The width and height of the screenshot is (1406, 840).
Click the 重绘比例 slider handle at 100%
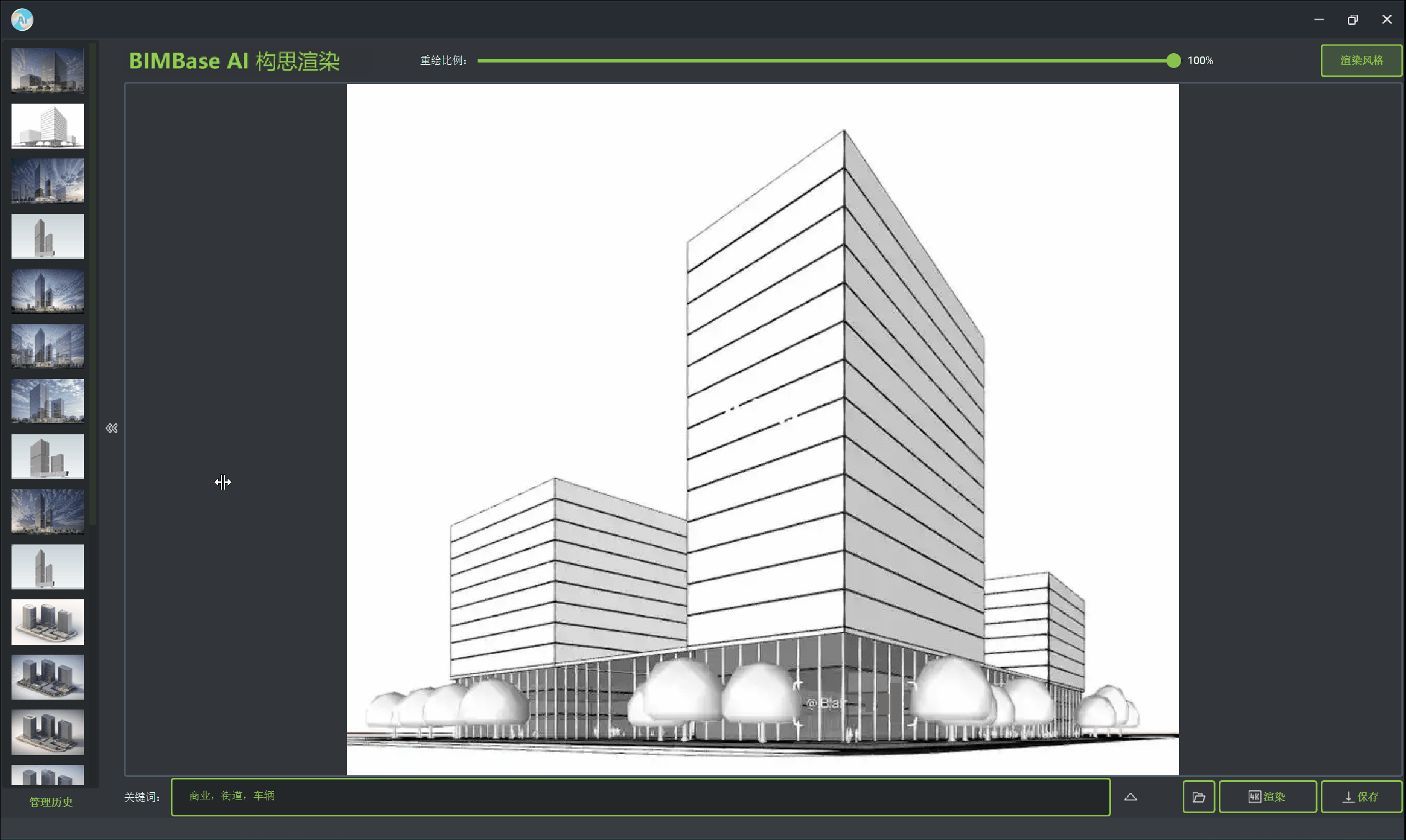(x=1173, y=60)
